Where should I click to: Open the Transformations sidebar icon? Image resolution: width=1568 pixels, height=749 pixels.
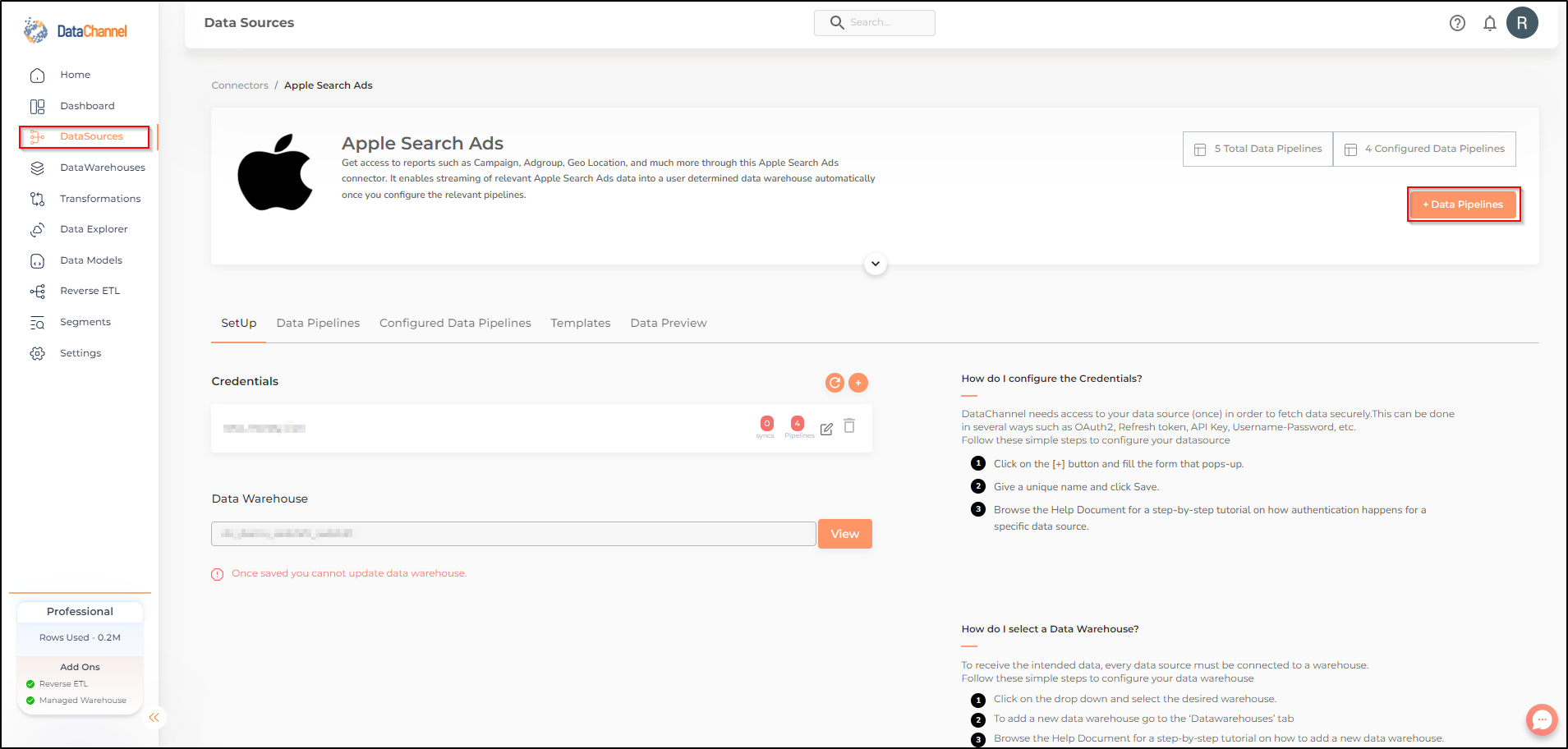(37, 199)
